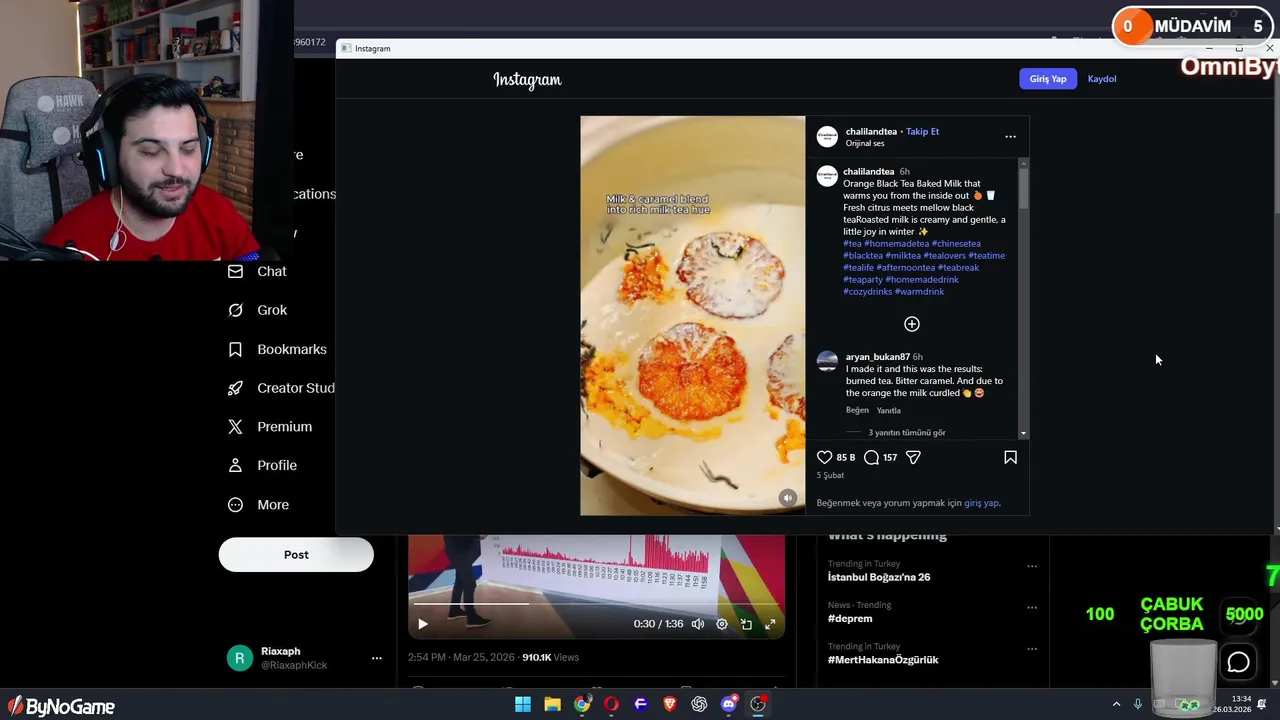Seek on the X video progress bar

(x=596, y=603)
